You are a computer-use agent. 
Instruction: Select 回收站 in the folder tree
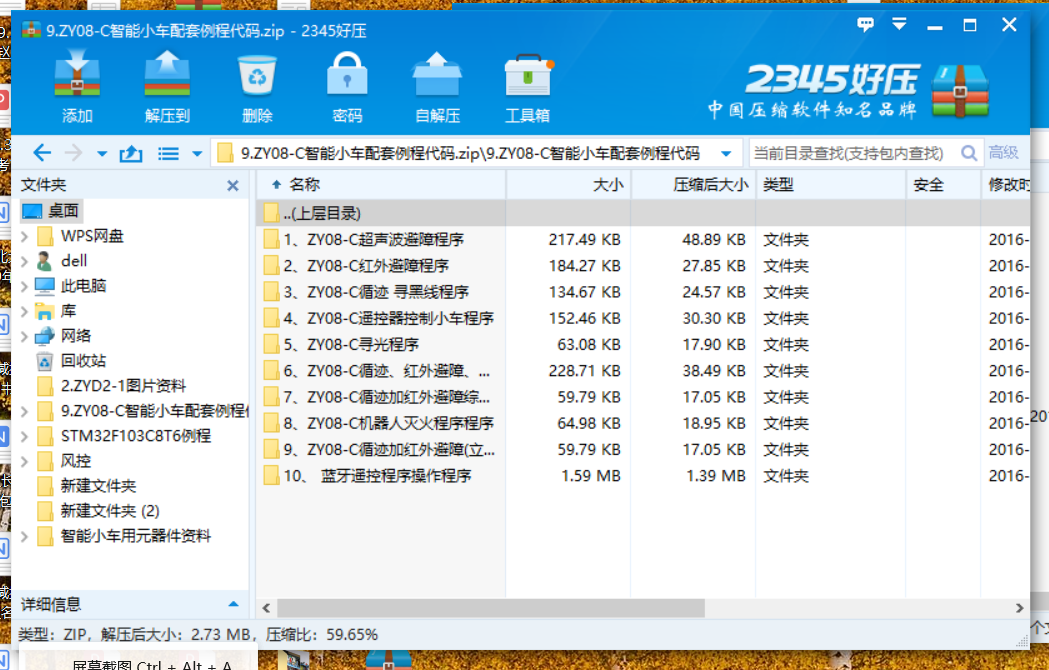click(x=83, y=361)
